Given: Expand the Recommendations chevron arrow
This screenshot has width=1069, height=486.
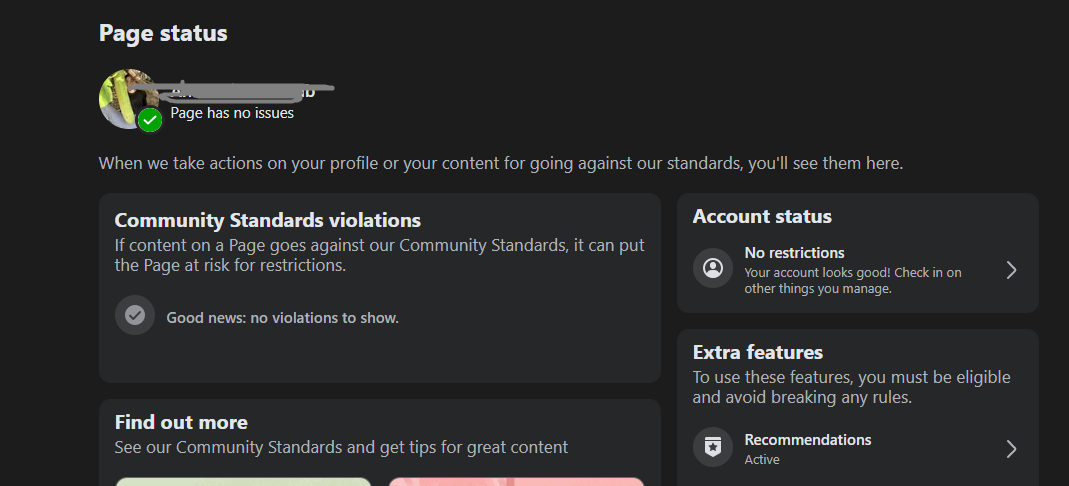Looking at the screenshot, I should tap(1012, 449).
